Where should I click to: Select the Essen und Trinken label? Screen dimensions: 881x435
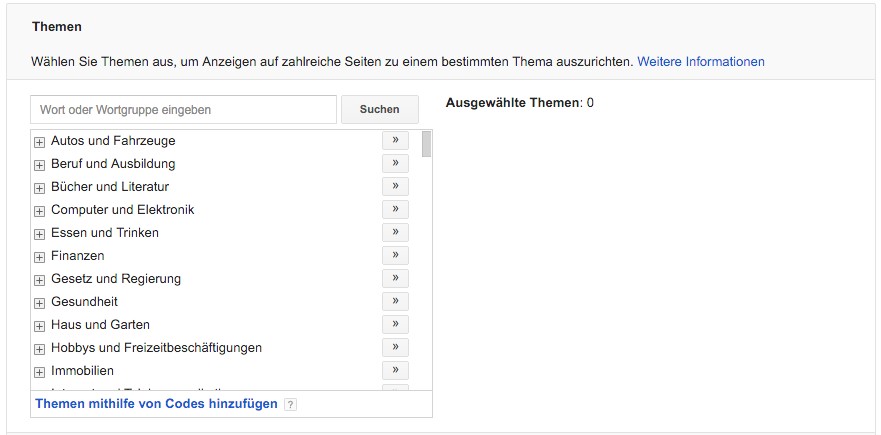[105, 233]
